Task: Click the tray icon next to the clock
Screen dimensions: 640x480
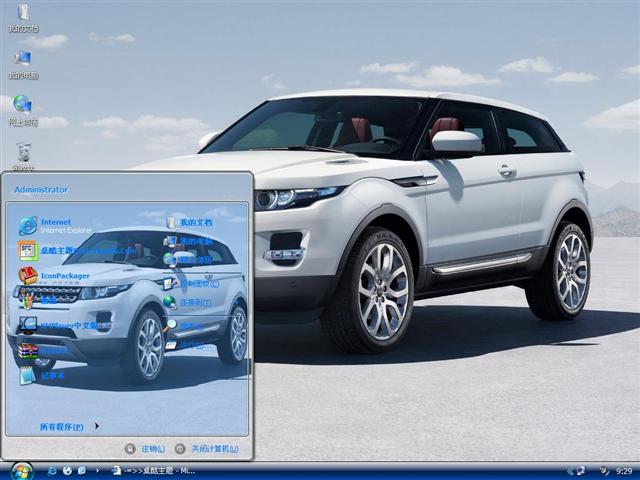Action: coord(604,471)
